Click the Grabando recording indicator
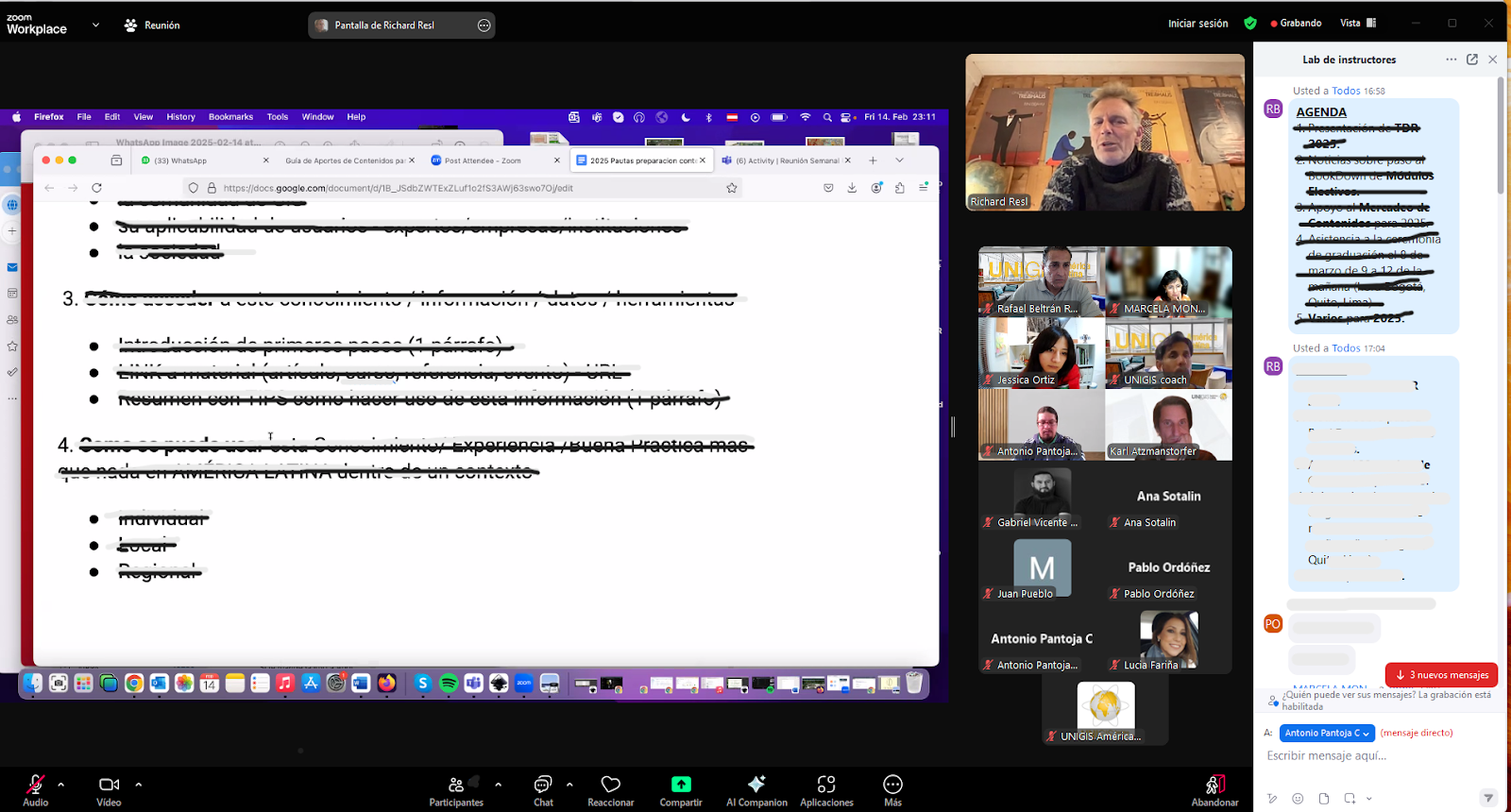The image size is (1511, 812). pyautogui.click(x=1296, y=24)
